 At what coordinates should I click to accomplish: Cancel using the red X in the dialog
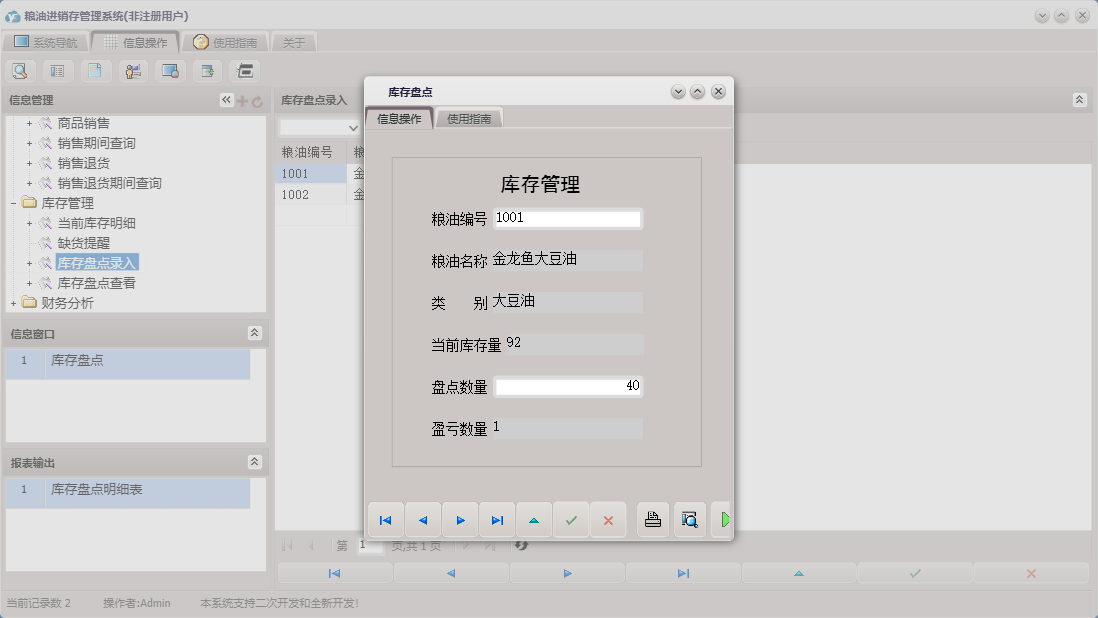pyautogui.click(x=608, y=519)
